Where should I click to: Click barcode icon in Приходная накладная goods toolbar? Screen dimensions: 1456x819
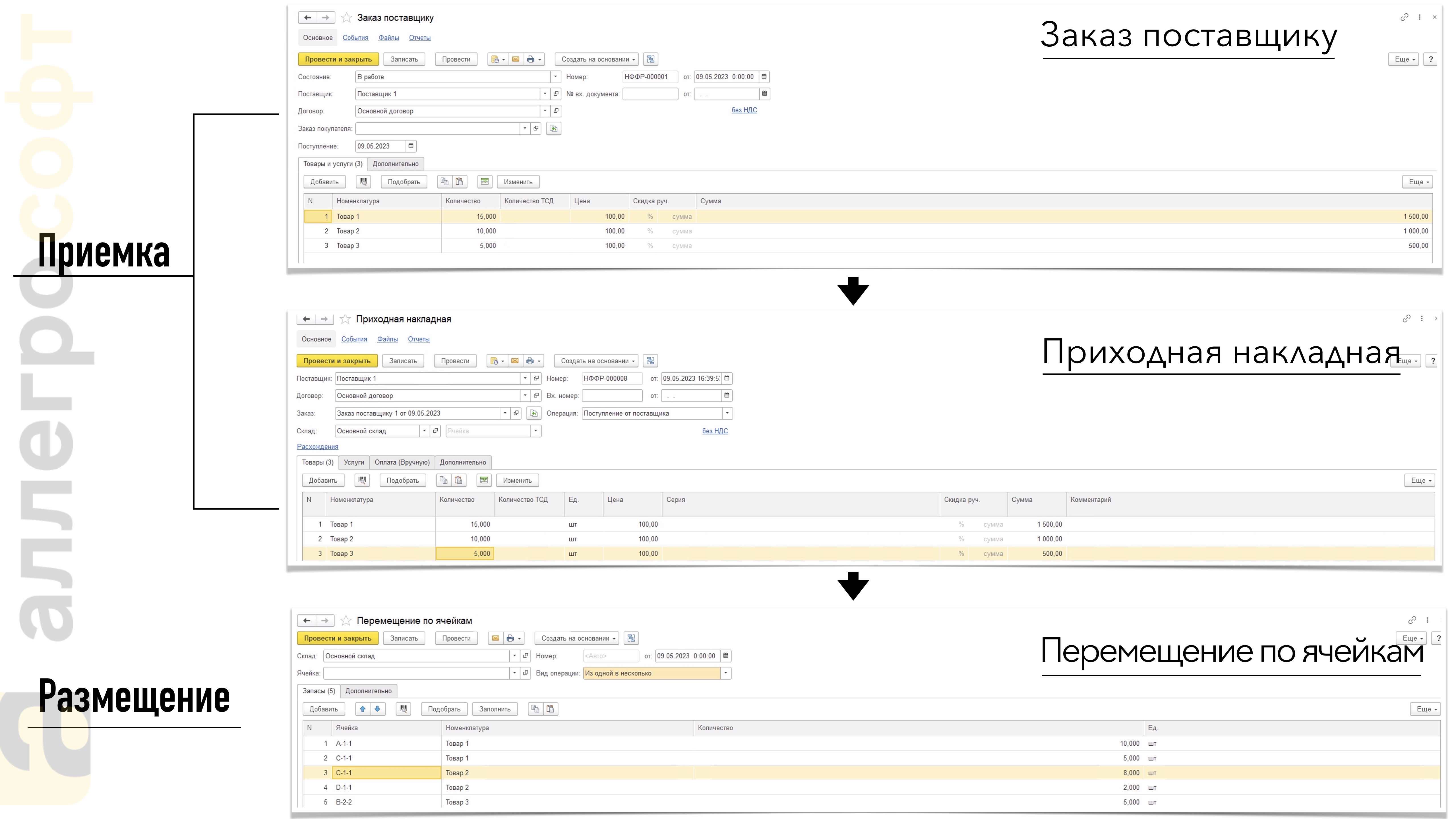(362, 480)
